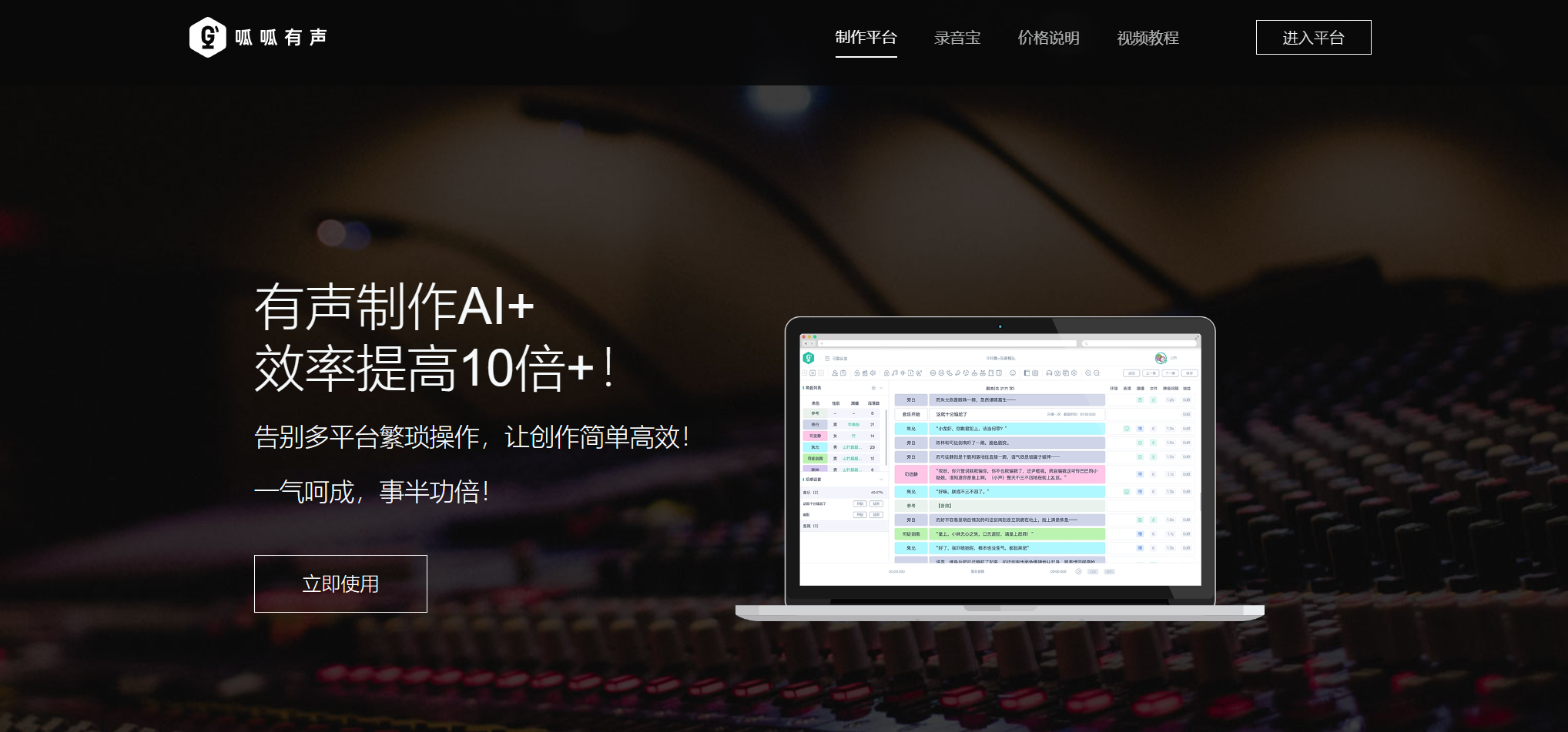Click the headline 有声制作AI+

click(394, 306)
